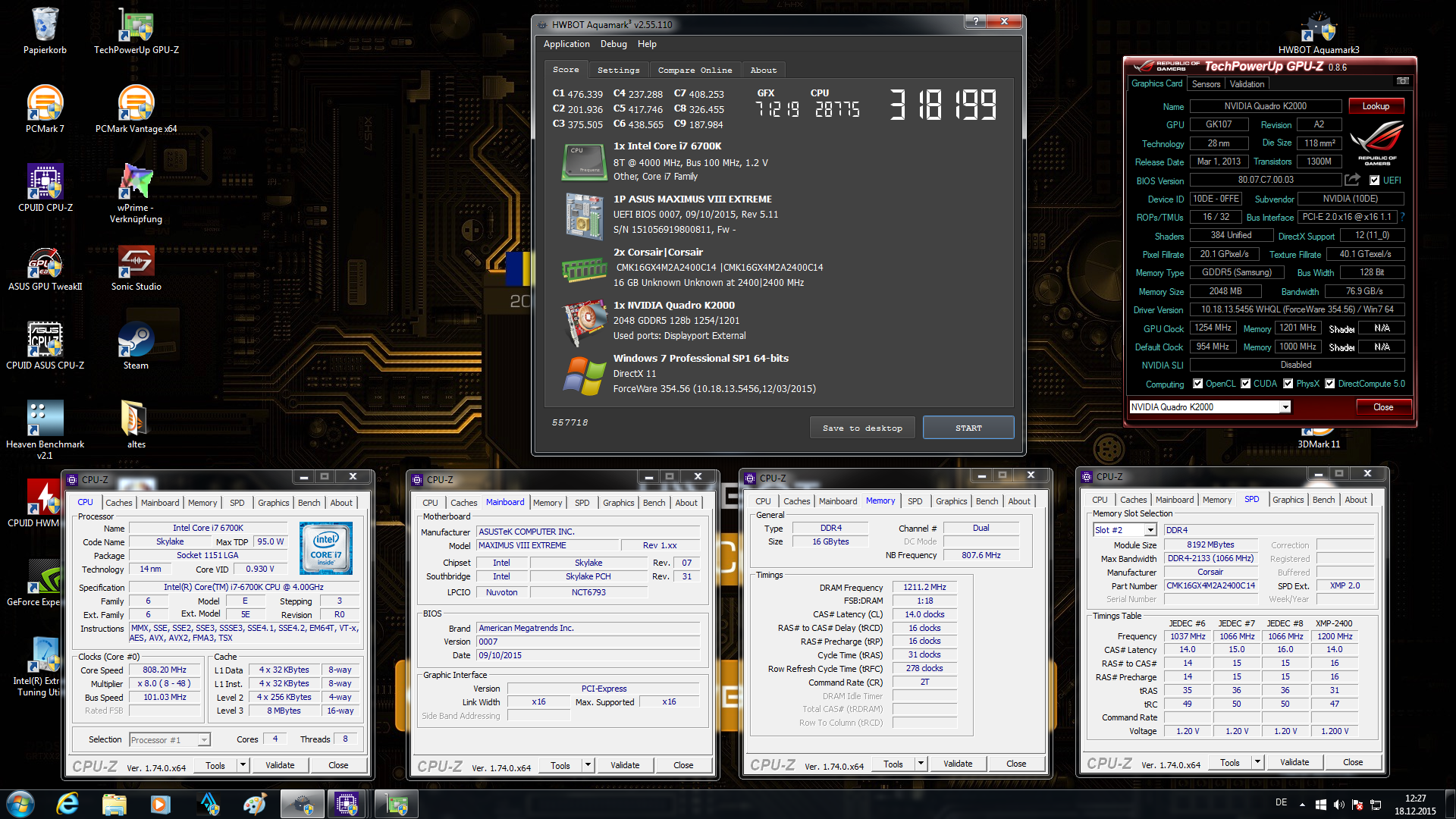This screenshot has height=819, width=1456.
Task: Open TechPowerUp GPU-Z desktop shortcut
Action: point(136,30)
